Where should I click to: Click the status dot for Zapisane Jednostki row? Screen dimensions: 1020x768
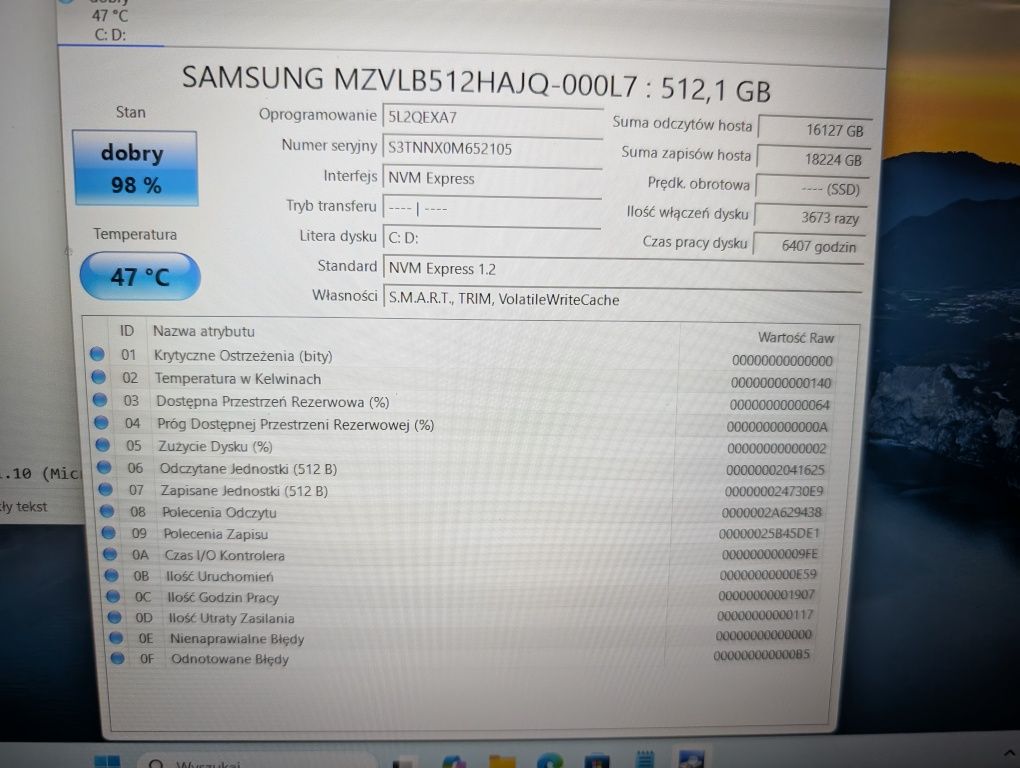click(x=105, y=489)
